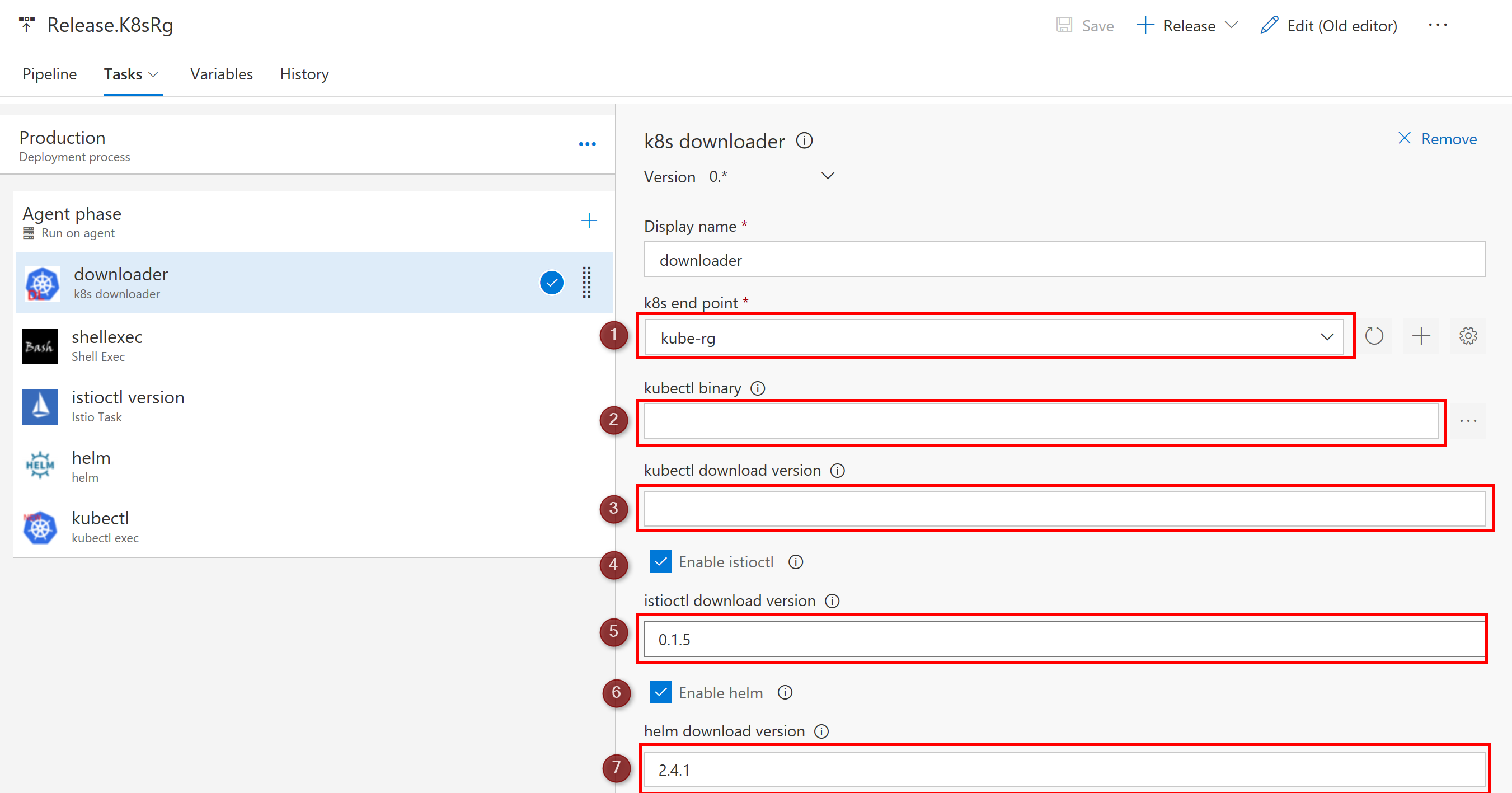Click the blue checkmark on downloader task
1512x793 pixels.
(x=551, y=283)
